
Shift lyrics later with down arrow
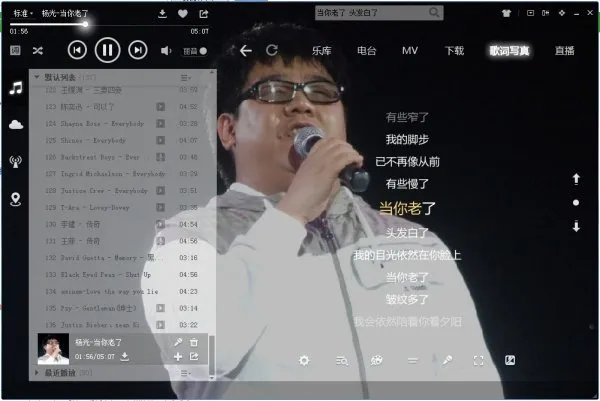click(x=576, y=226)
